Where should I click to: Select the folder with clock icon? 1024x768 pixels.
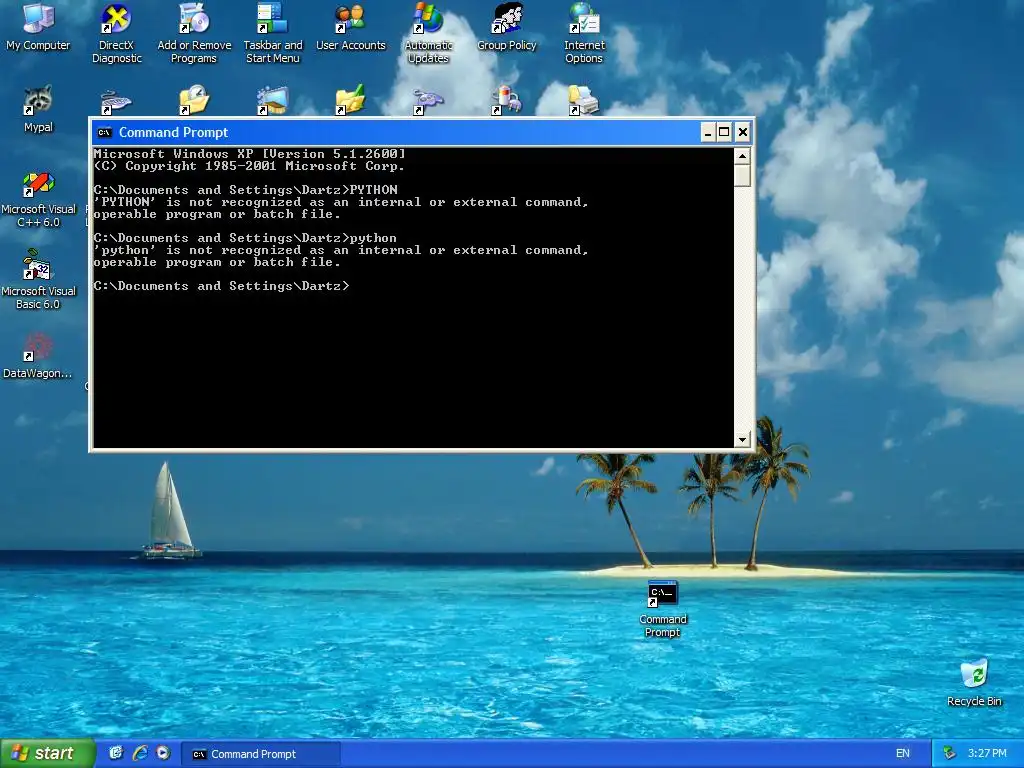point(194,100)
